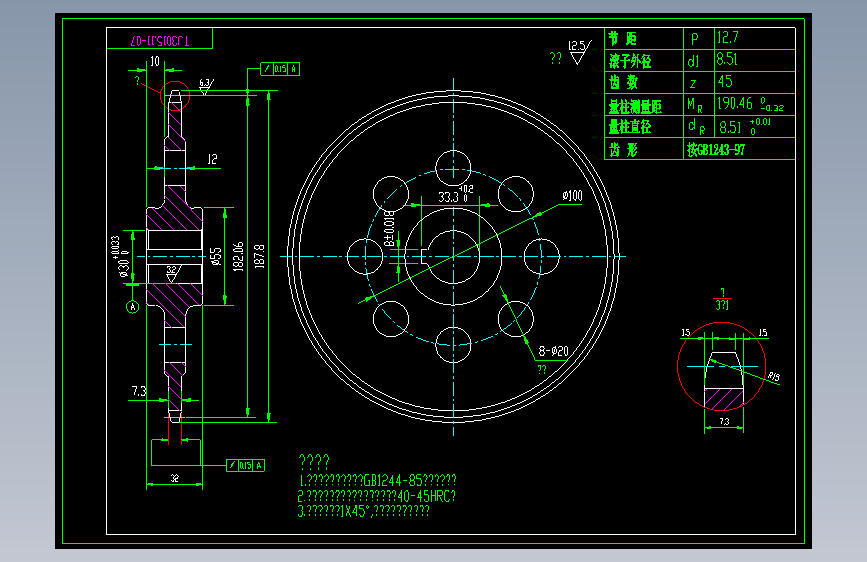Click the 45 tooth count cell
Image resolution: width=867 pixels, height=562 pixels.
coord(755,82)
